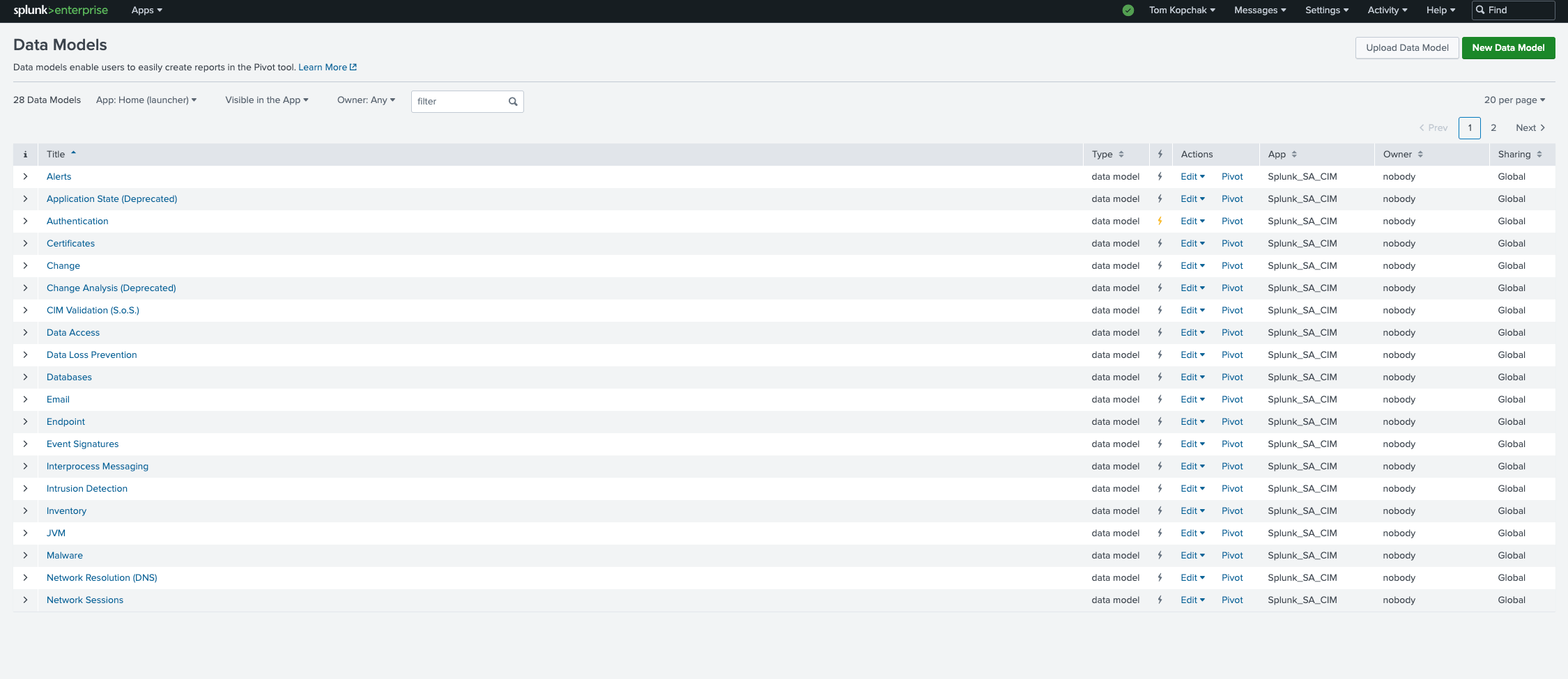The image size is (1568, 679).
Task: Click the filter text input field
Action: click(x=460, y=102)
